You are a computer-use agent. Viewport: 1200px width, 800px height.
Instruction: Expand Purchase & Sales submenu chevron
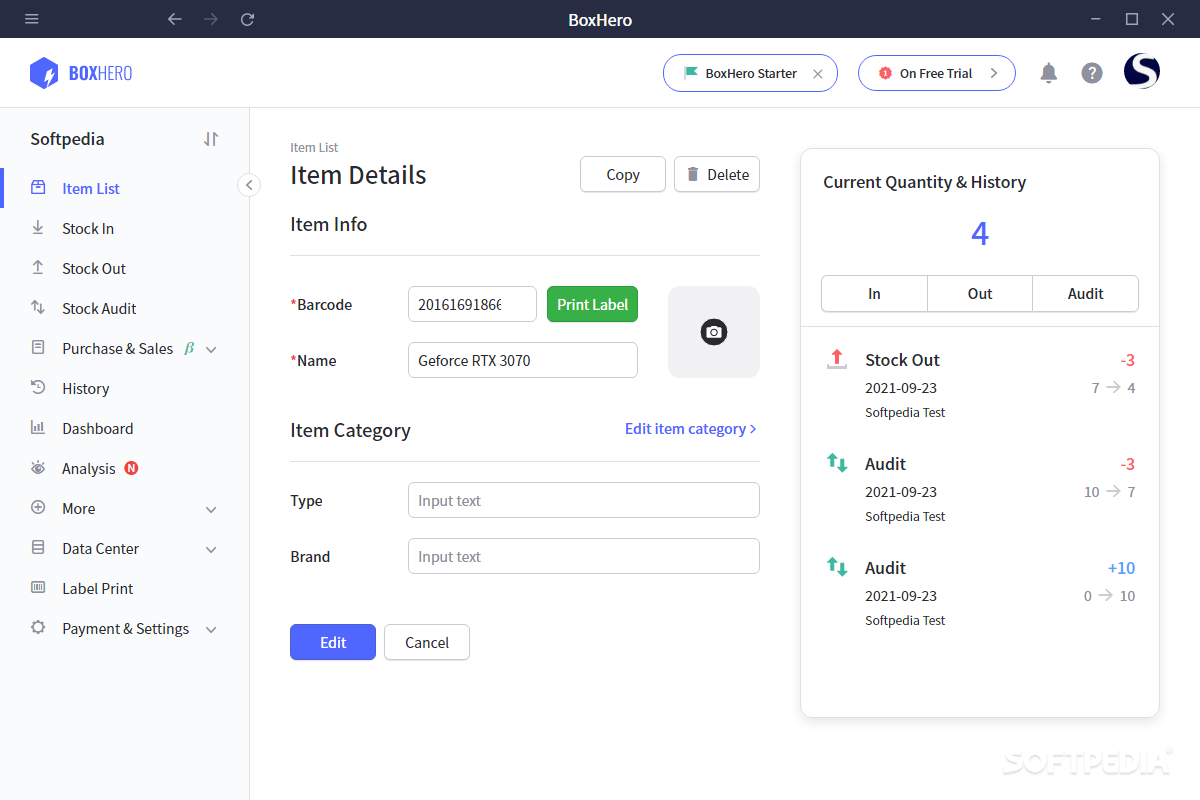click(211, 349)
